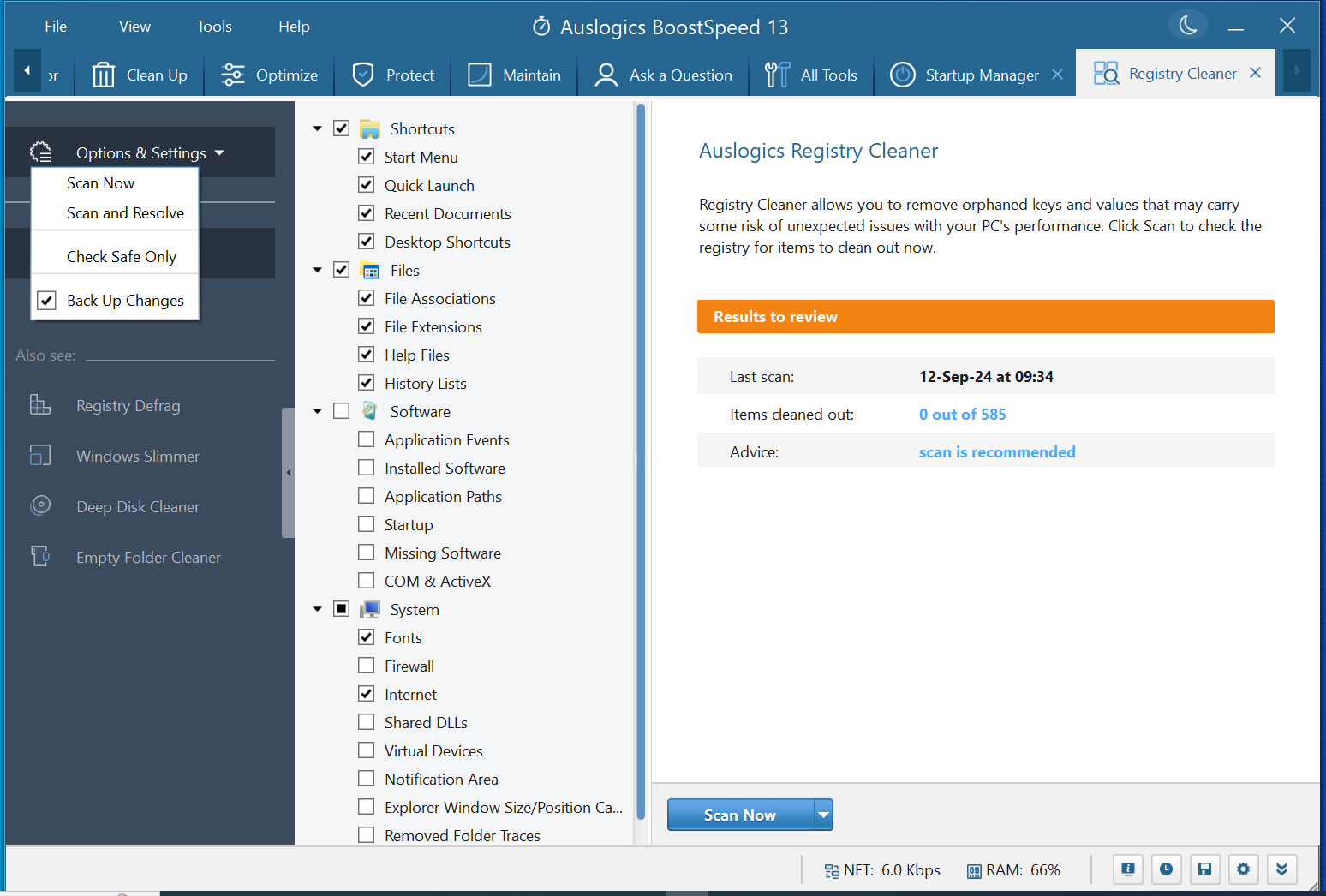The width and height of the screenshot is (1326, 896).
Task: Uncheck the Start Menu checkbox
Action: pos(366,157)
